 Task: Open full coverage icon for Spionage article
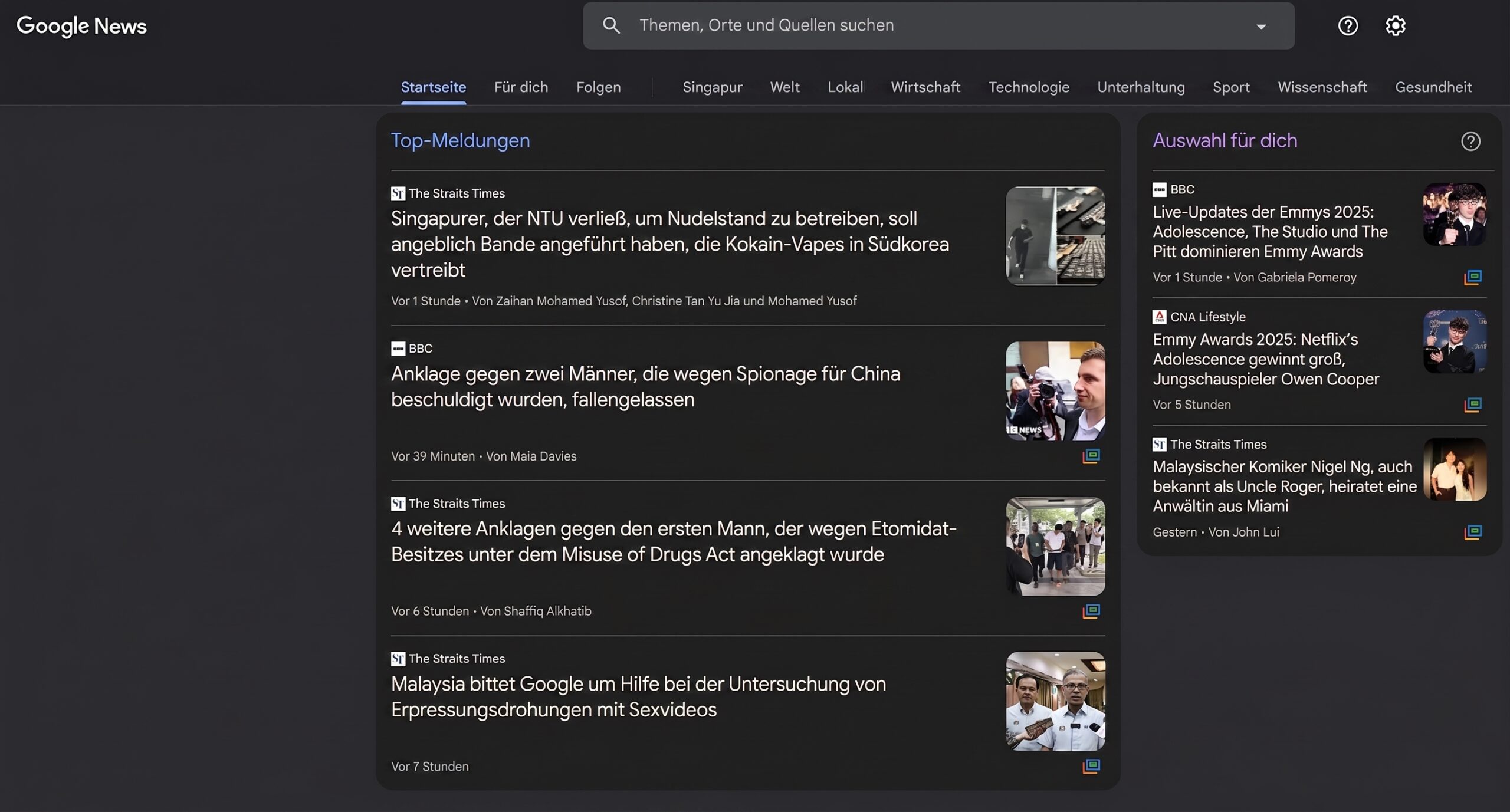[1091, 456]
